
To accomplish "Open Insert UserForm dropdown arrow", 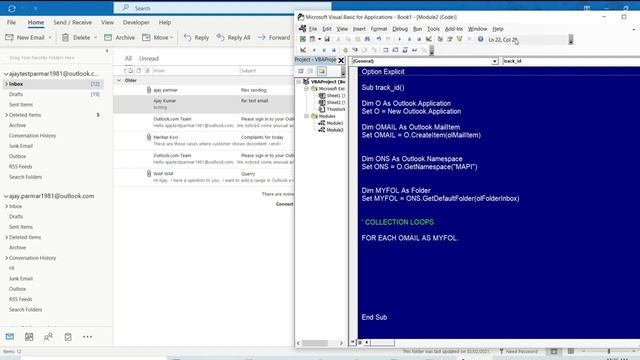I will [320, 39].
